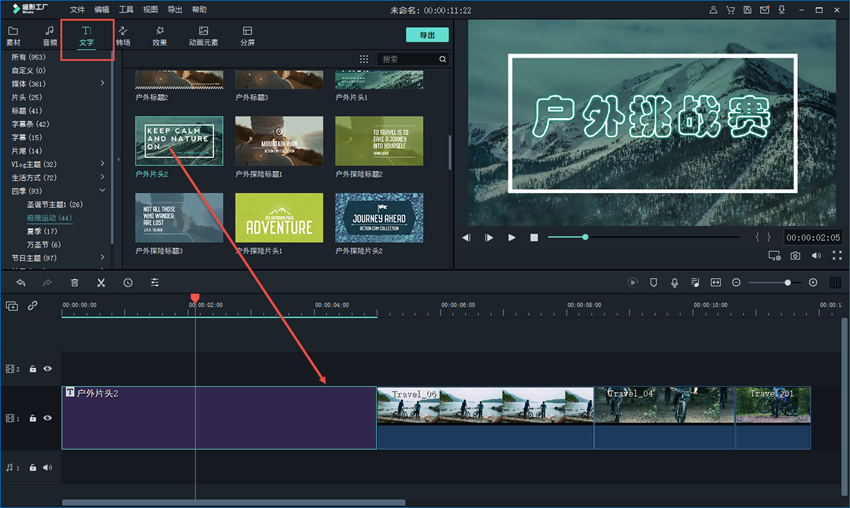Step forward one frame in preview
Image resolution: width=850 pixels, height=508 pixels.
[488, 237]
